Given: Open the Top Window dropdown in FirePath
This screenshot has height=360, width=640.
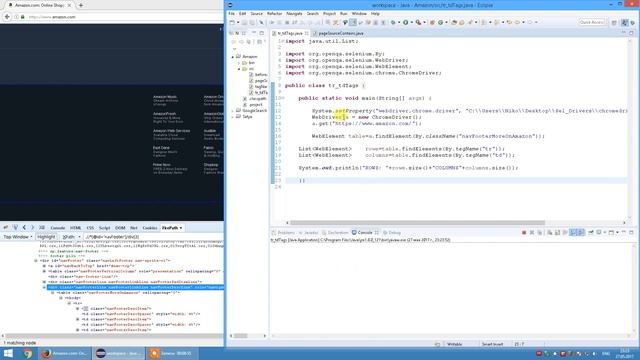Looking at the screenshot, I should 18,237.
